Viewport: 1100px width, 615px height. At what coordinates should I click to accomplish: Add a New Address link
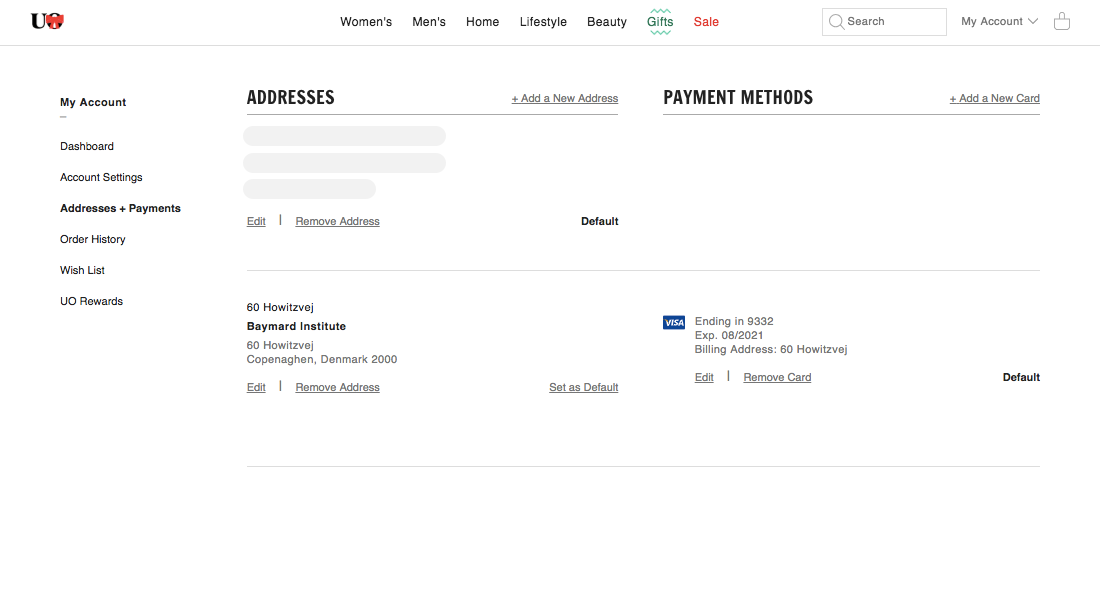point(565,98)
